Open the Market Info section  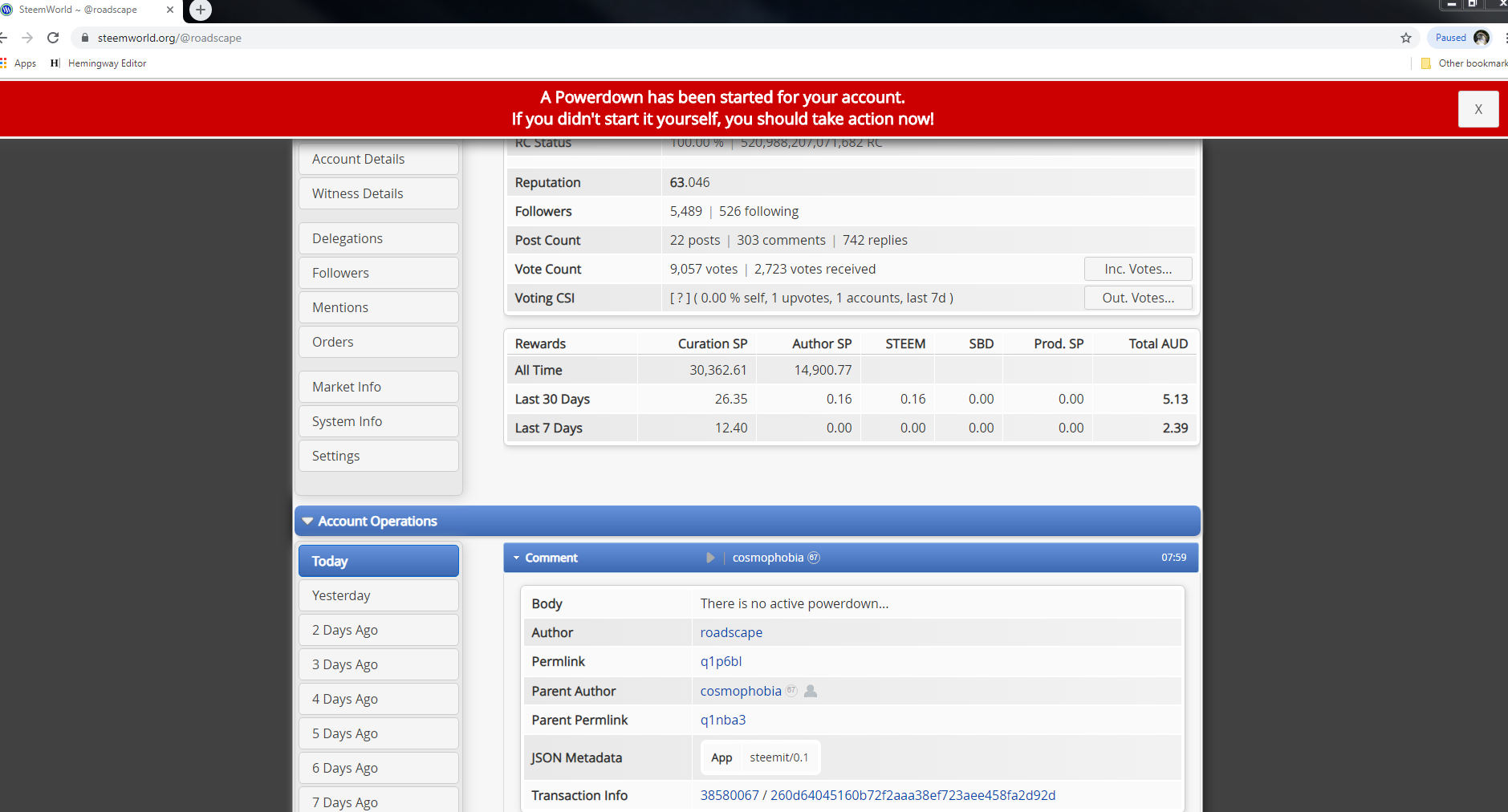point(379,387)
